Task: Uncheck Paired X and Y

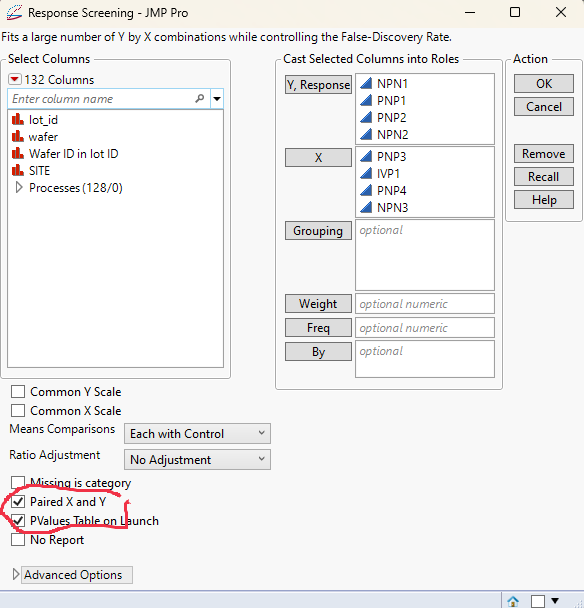Action: click(18, 502)
